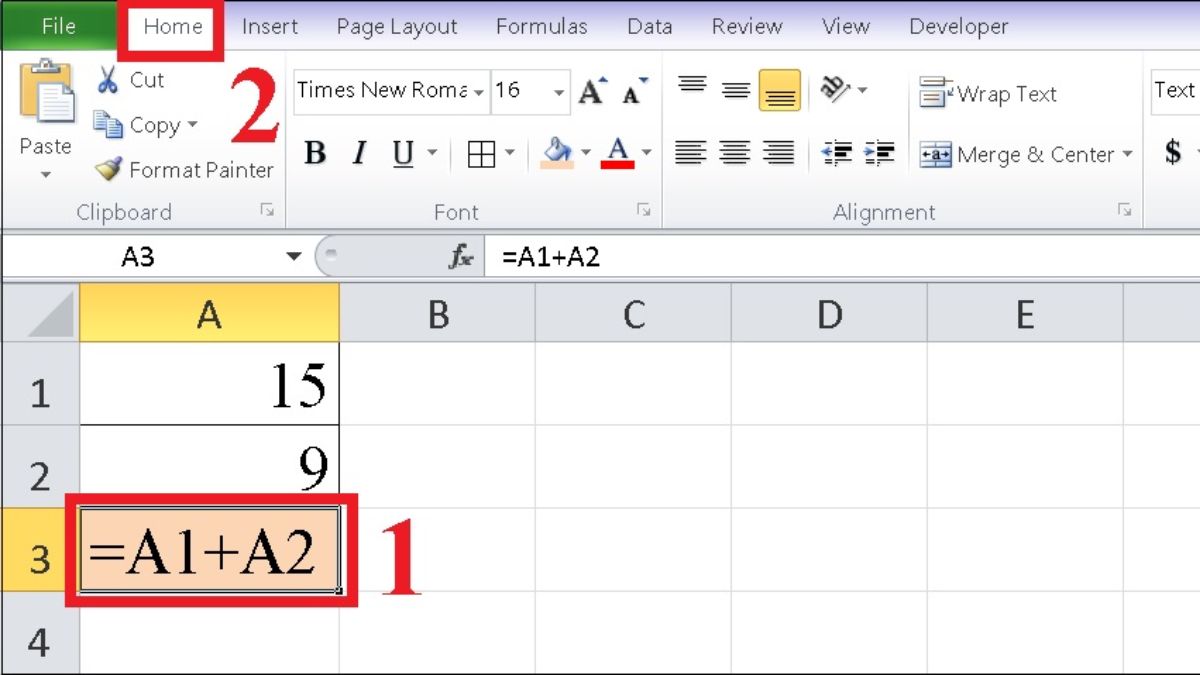
Task: Decrease font size with small A icon
Action: 634,91
